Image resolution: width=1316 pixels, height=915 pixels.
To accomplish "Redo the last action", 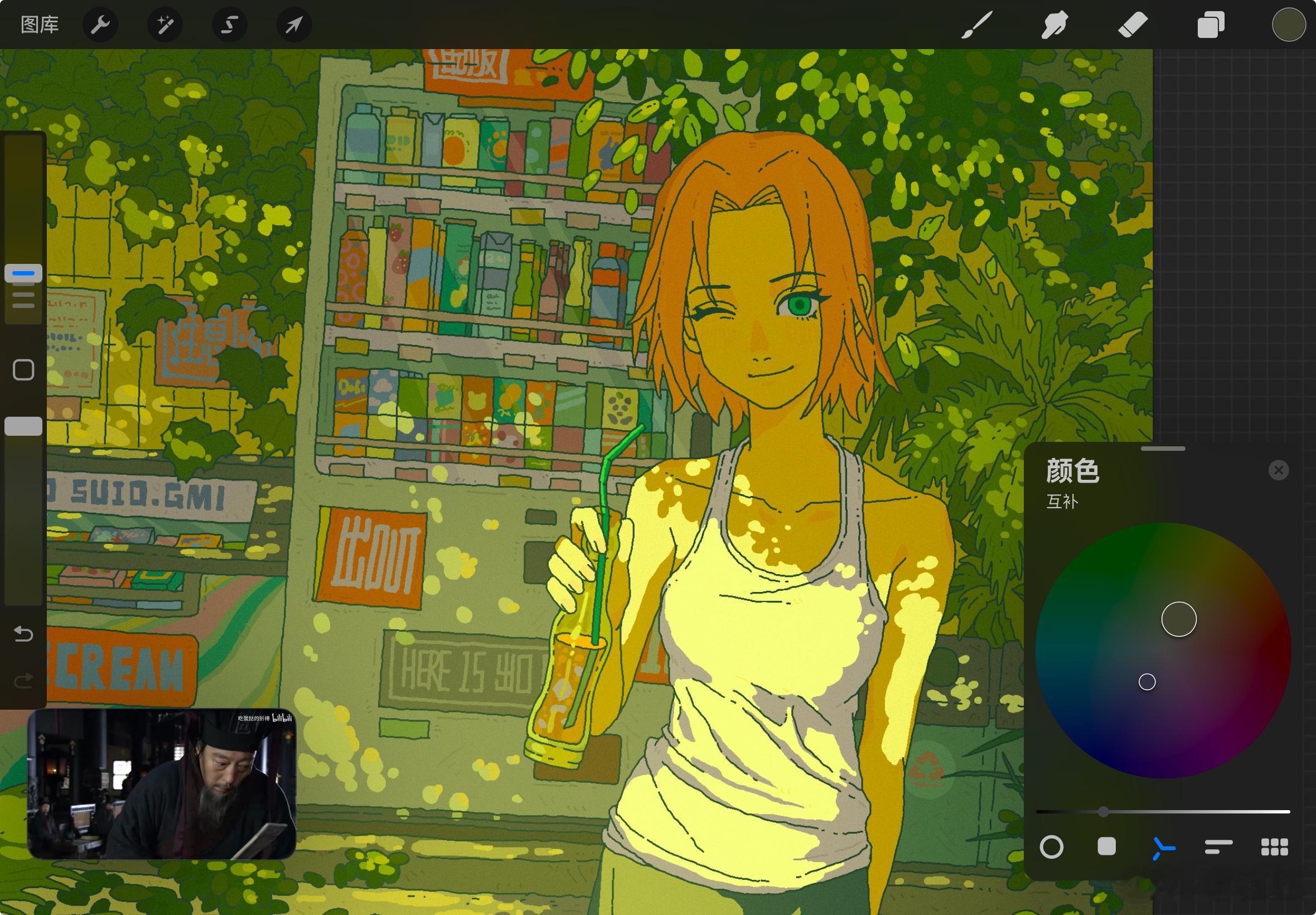I will click(23, 681).
